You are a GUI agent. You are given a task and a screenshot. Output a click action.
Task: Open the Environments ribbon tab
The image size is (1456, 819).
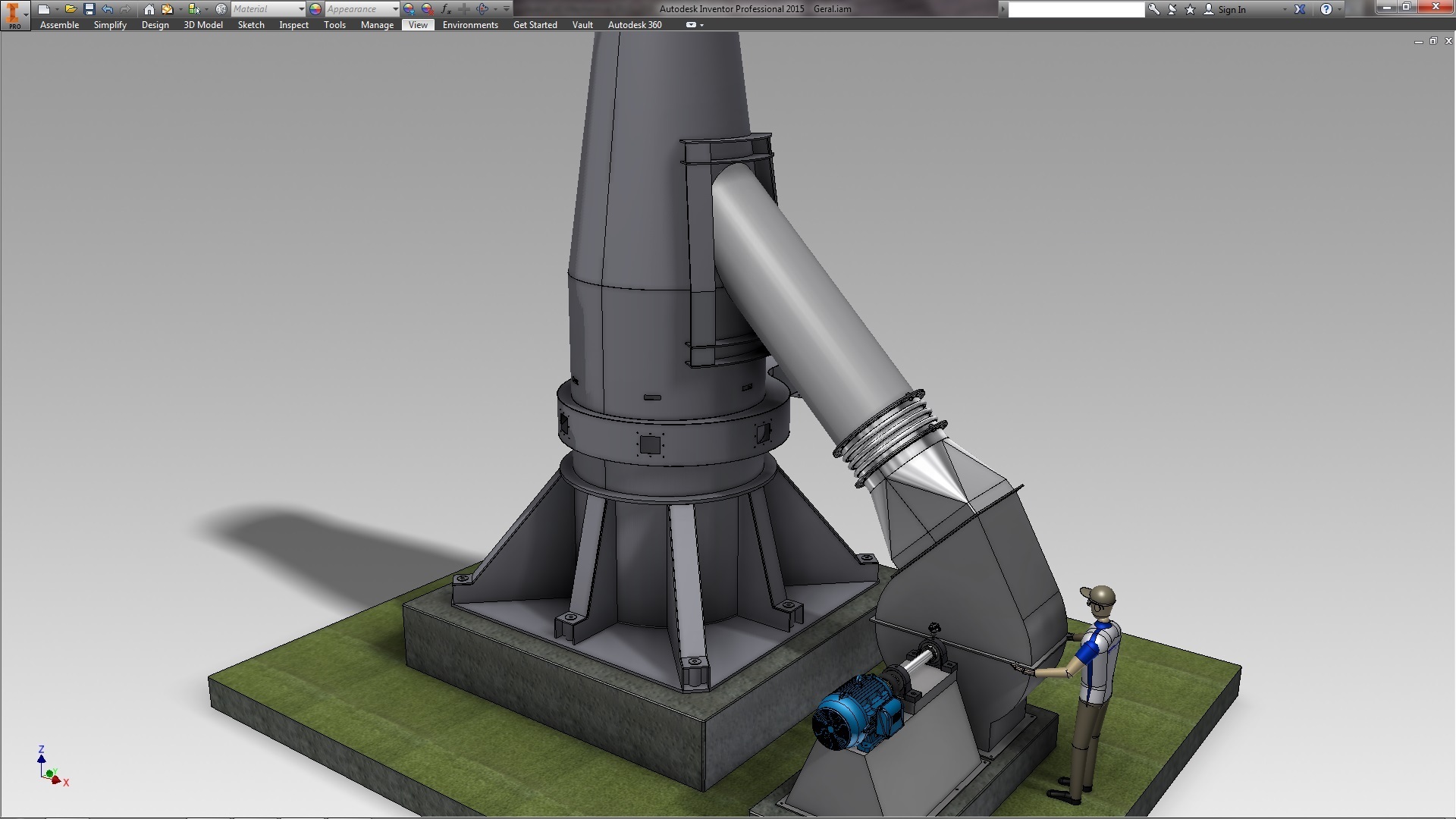470,25
